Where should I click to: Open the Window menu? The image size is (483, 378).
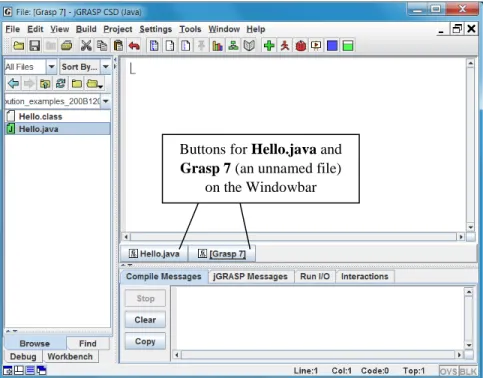coord(224,29)
